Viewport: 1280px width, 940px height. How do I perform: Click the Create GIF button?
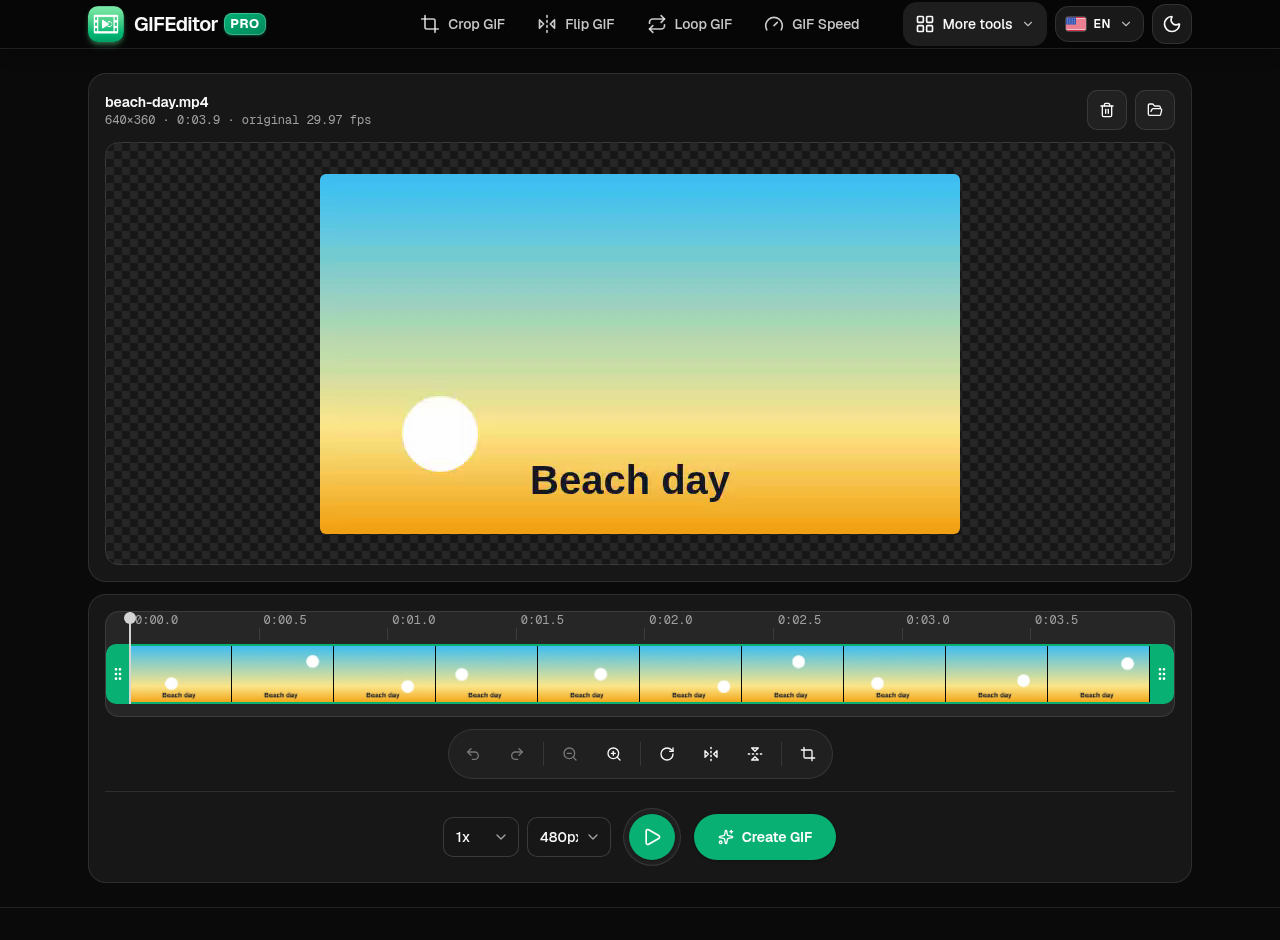(x=765, y=837)
